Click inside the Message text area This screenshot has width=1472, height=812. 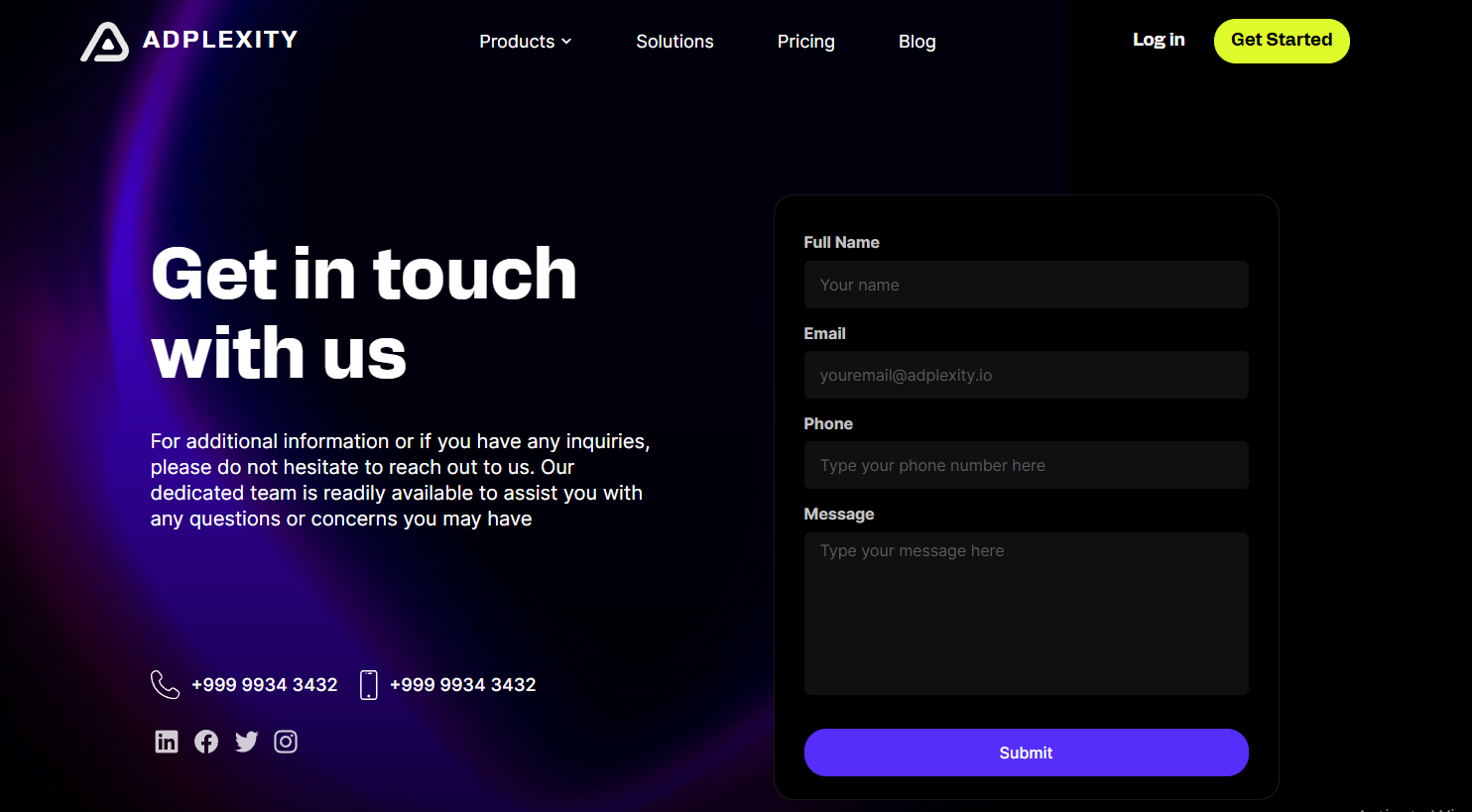coord(1026,614)
